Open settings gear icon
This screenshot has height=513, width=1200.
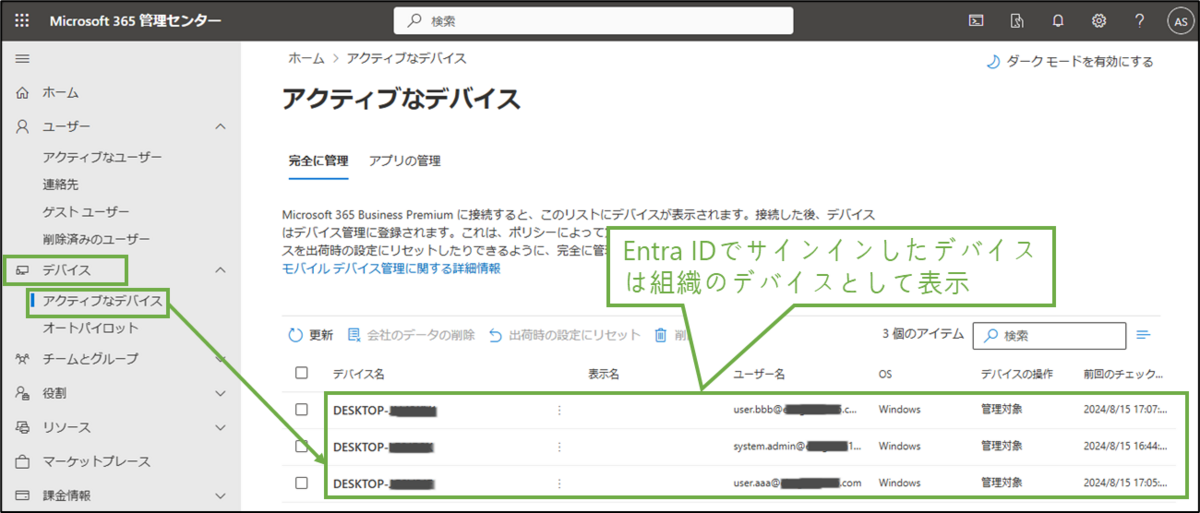[1099, 20]
